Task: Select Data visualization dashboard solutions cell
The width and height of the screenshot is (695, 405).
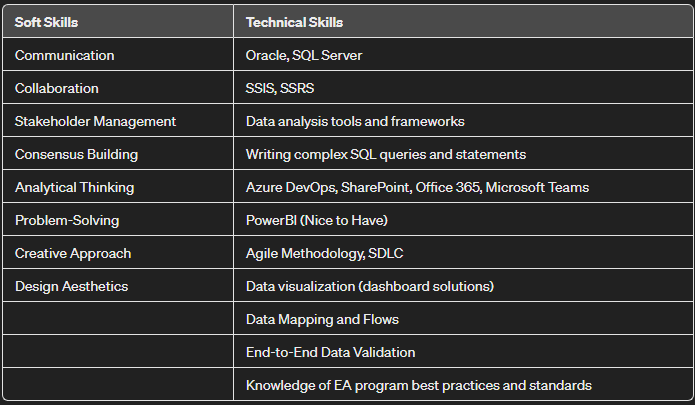Action: pos(463,286)
